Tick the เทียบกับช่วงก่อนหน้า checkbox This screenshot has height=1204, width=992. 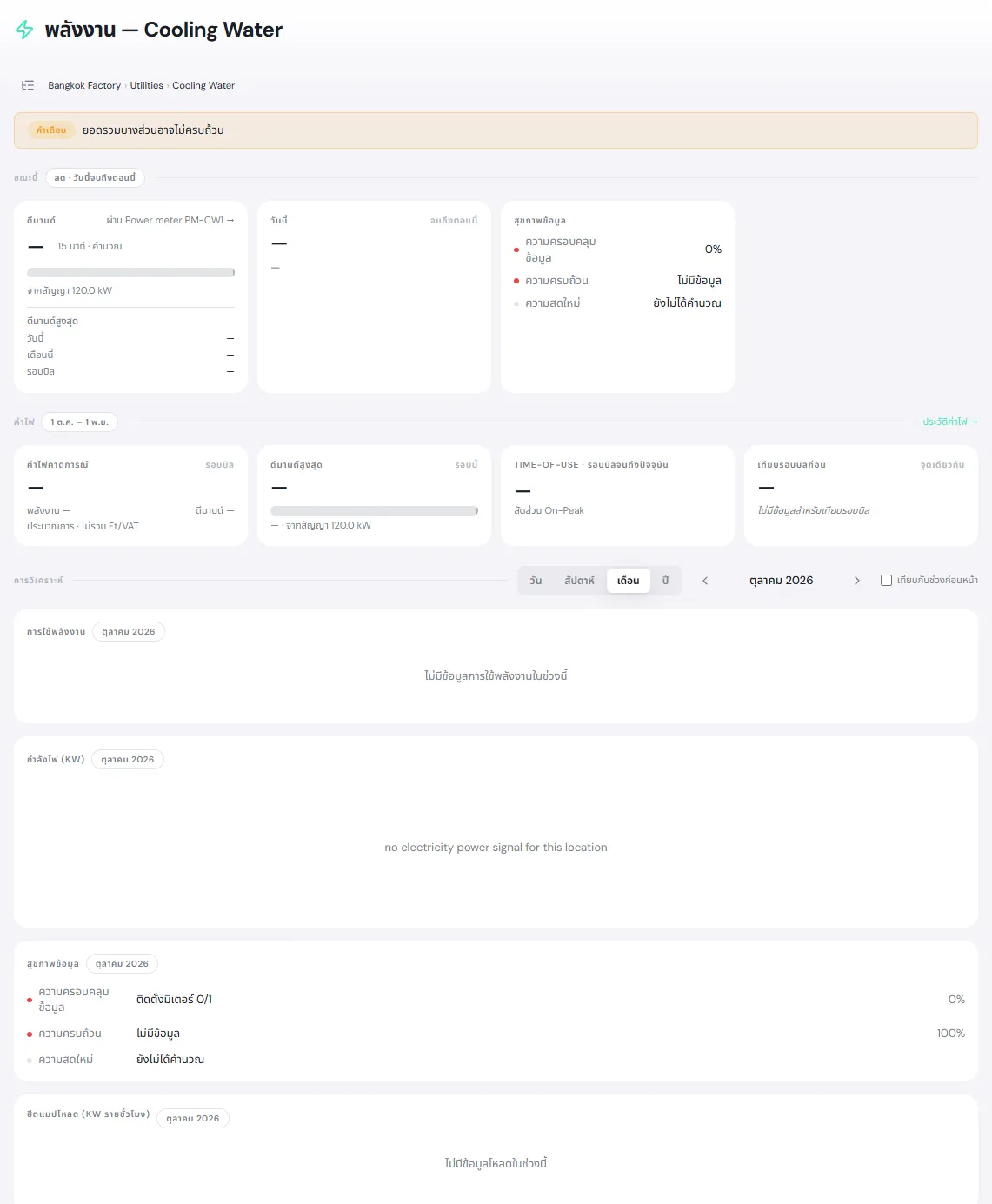pyautogui.click(x=886, y=581)
